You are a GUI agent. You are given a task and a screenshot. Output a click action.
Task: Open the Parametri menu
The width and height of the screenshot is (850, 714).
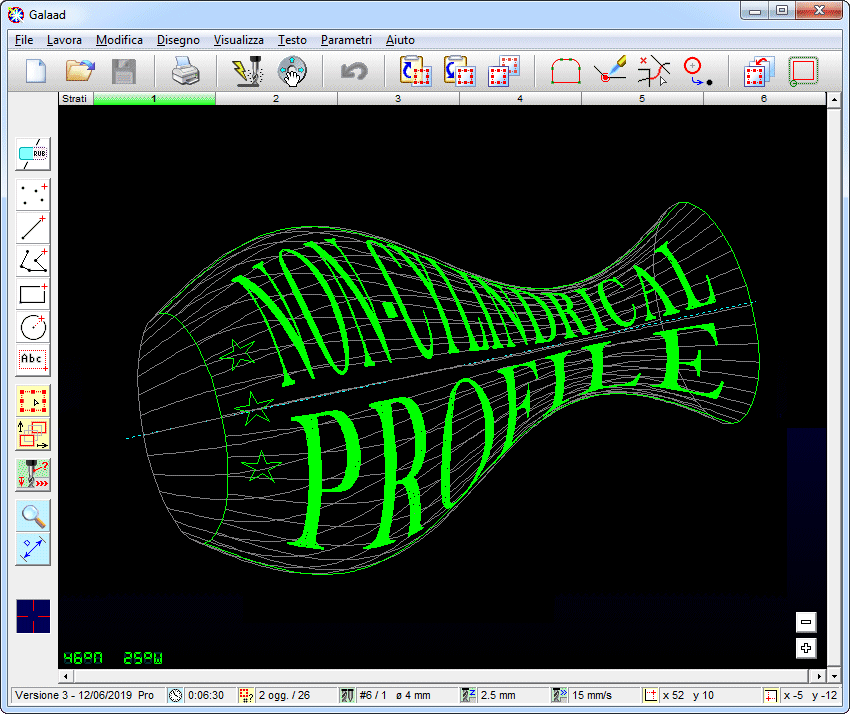346,40
